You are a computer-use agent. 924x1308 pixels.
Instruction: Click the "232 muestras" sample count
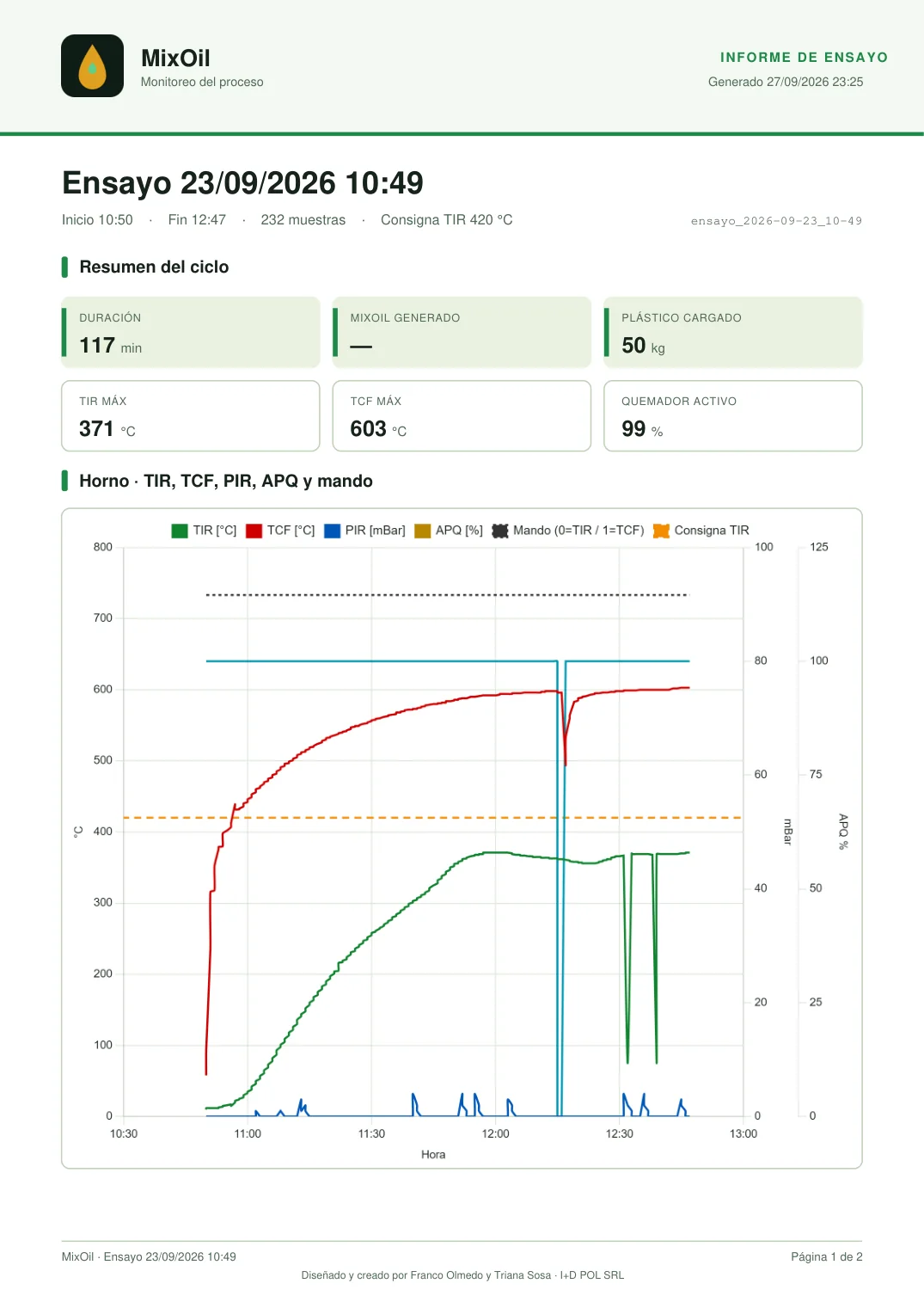point(303,220)
